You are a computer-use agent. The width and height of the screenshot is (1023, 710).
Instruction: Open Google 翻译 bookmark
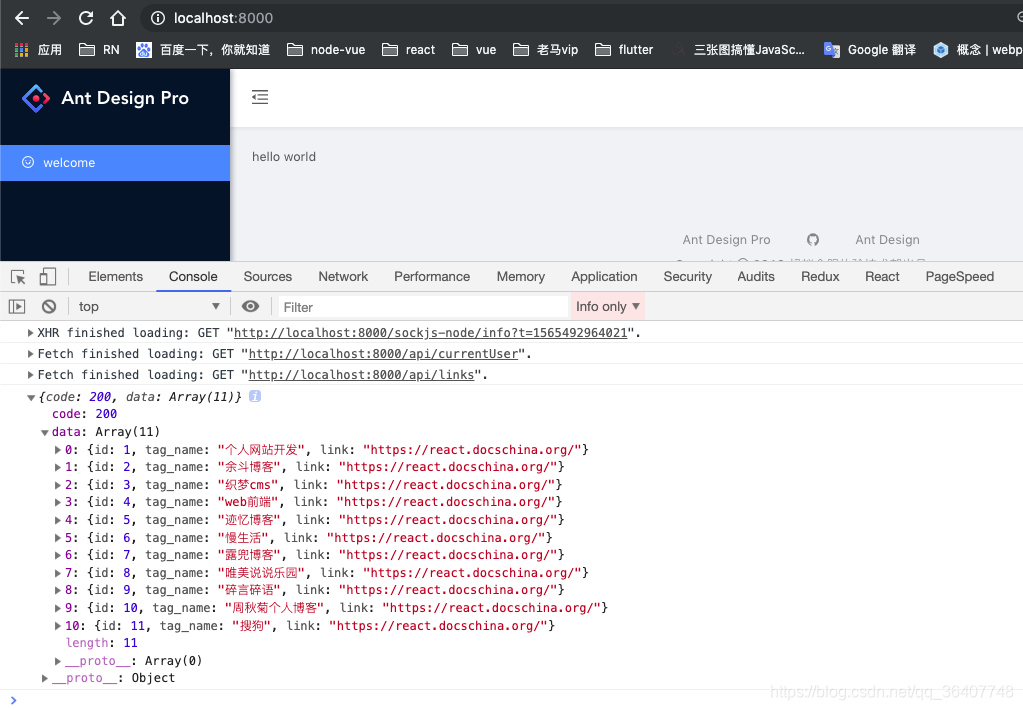[x=870, y=50]
